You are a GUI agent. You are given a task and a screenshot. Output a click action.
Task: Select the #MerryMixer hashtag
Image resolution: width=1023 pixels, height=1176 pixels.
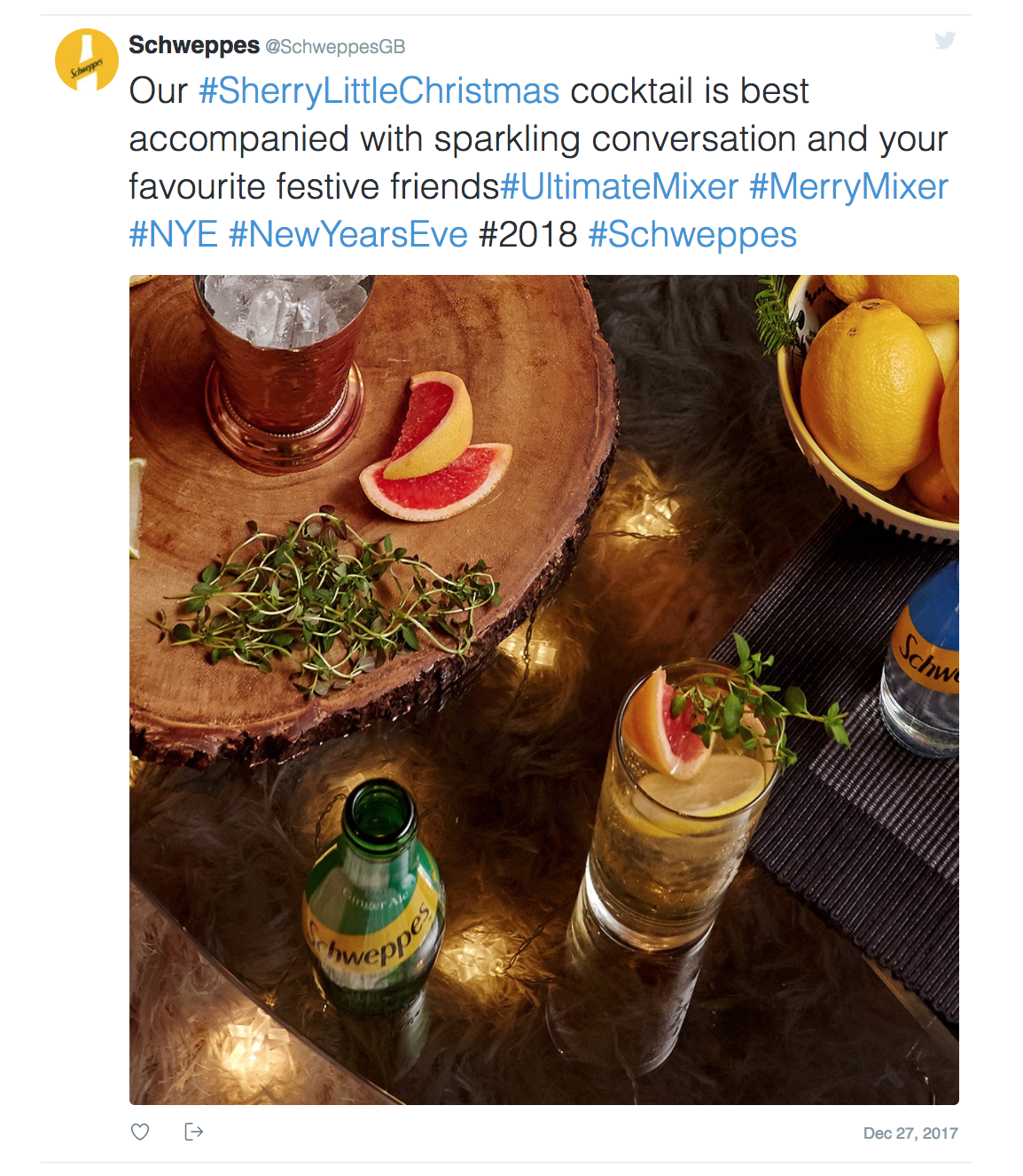[848, 187]
